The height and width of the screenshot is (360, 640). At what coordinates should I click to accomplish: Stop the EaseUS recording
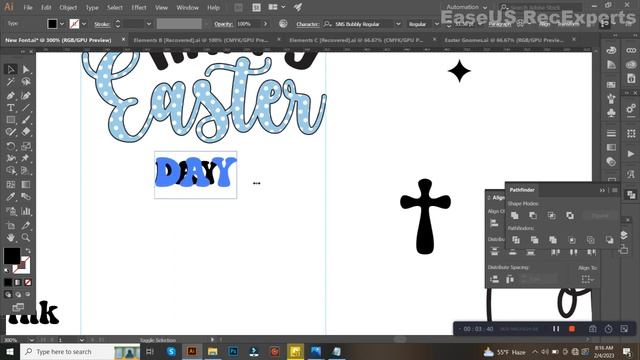[572, 329]
